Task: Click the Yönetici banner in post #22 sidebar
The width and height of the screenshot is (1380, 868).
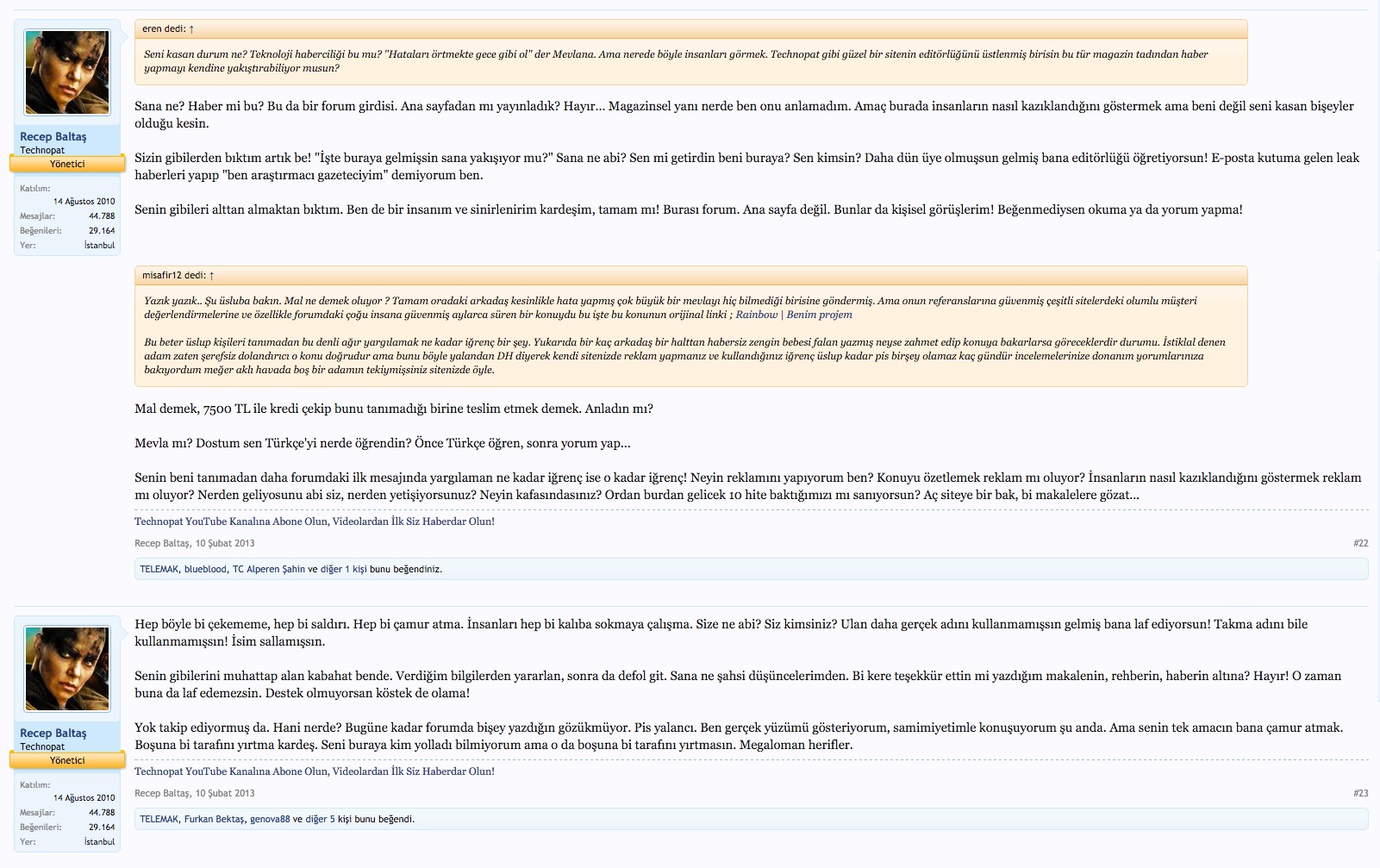Action: (67, 164)
